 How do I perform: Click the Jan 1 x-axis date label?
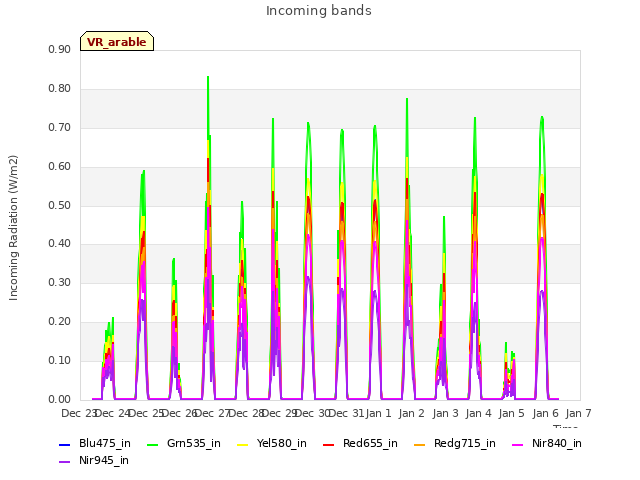378,413
